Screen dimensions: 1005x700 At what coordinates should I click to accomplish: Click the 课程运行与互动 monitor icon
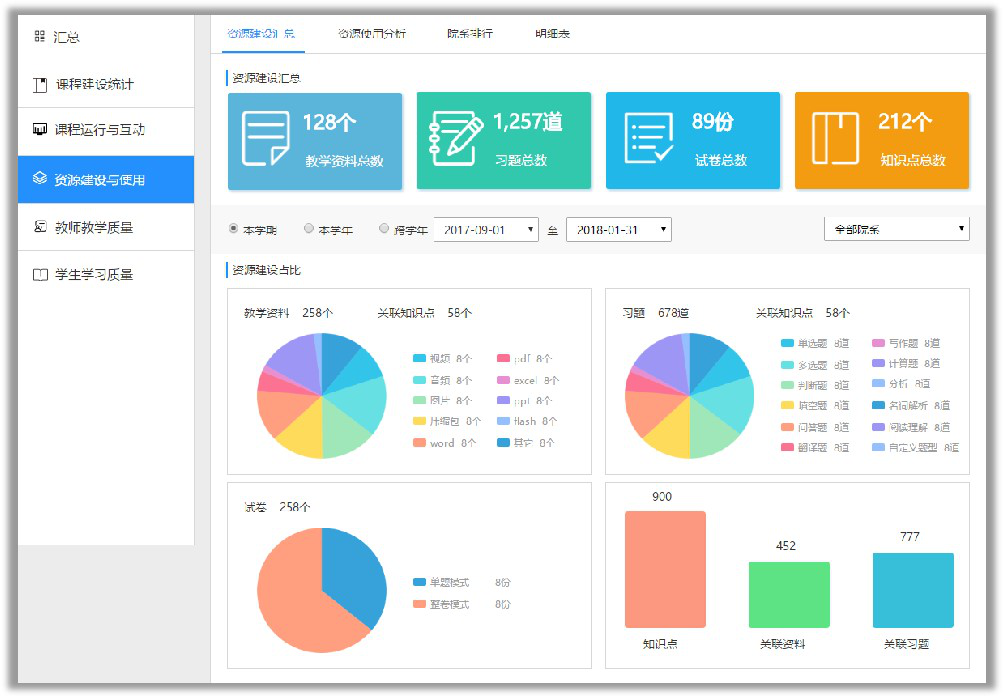coord(40,130)
